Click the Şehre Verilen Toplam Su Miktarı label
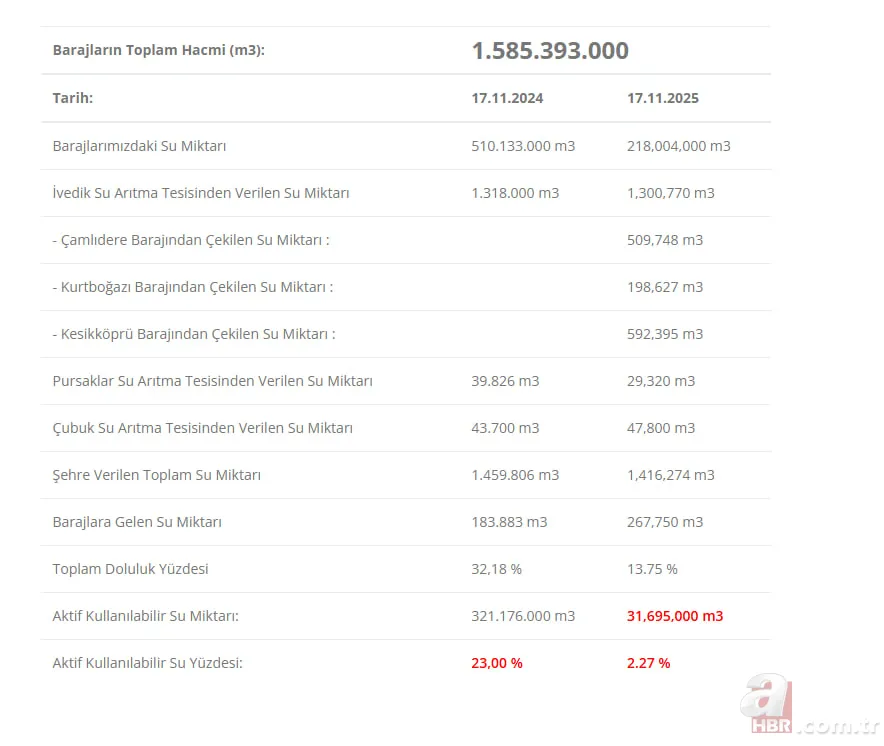This screenshot has width=884, height=746. pyautogui.click(x=156, y=475)
